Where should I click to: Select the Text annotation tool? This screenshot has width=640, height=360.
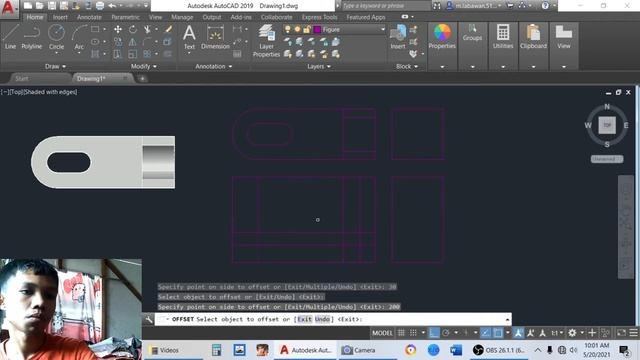pos(189,37)
